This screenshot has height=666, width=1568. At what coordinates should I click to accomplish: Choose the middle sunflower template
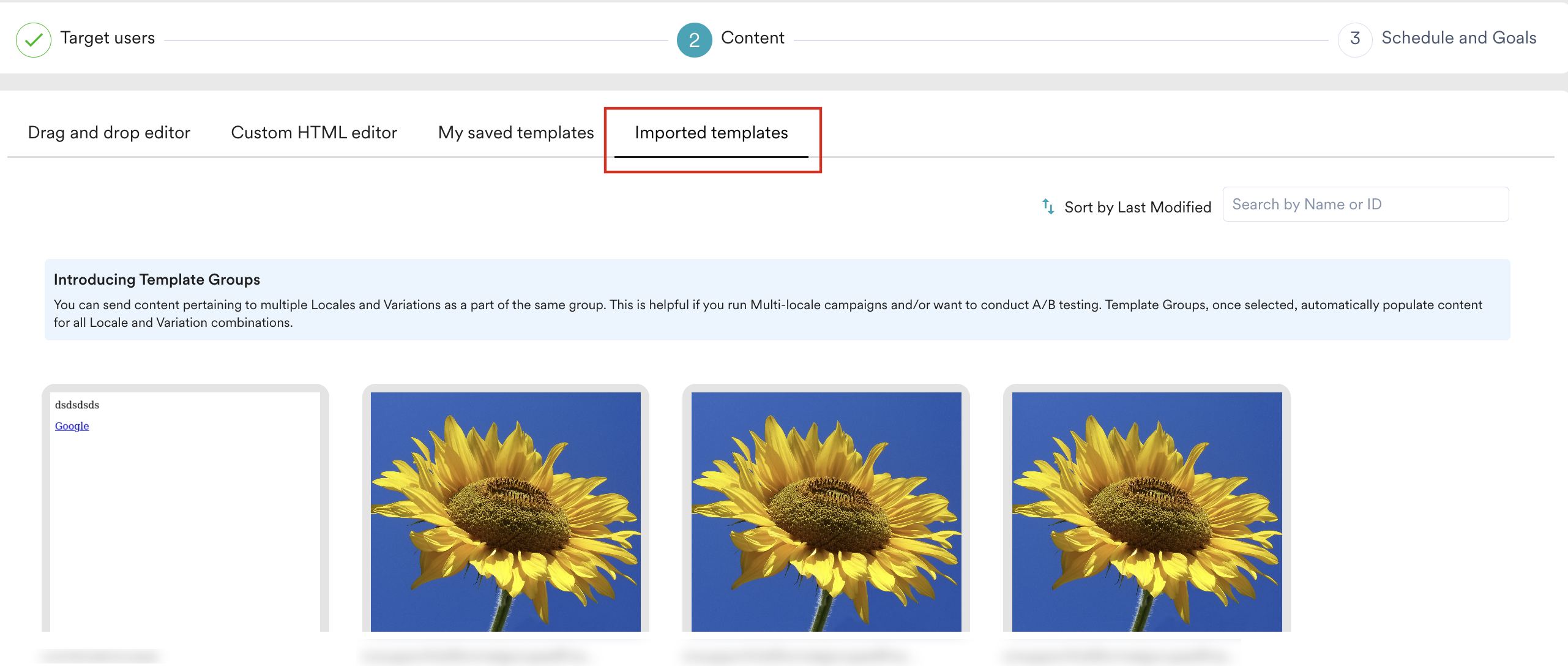826,512
